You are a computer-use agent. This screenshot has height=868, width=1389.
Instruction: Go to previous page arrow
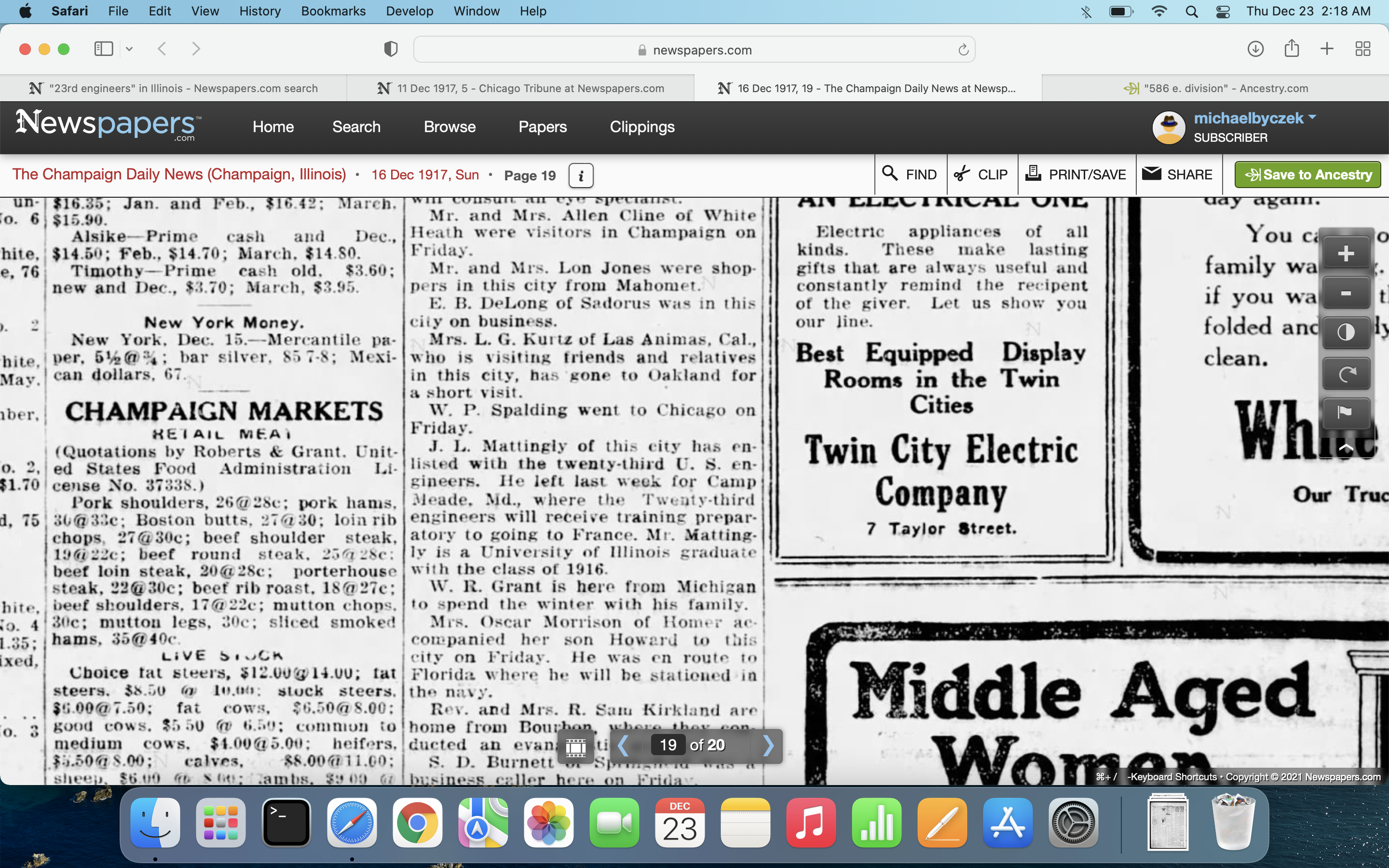point(623,746)
